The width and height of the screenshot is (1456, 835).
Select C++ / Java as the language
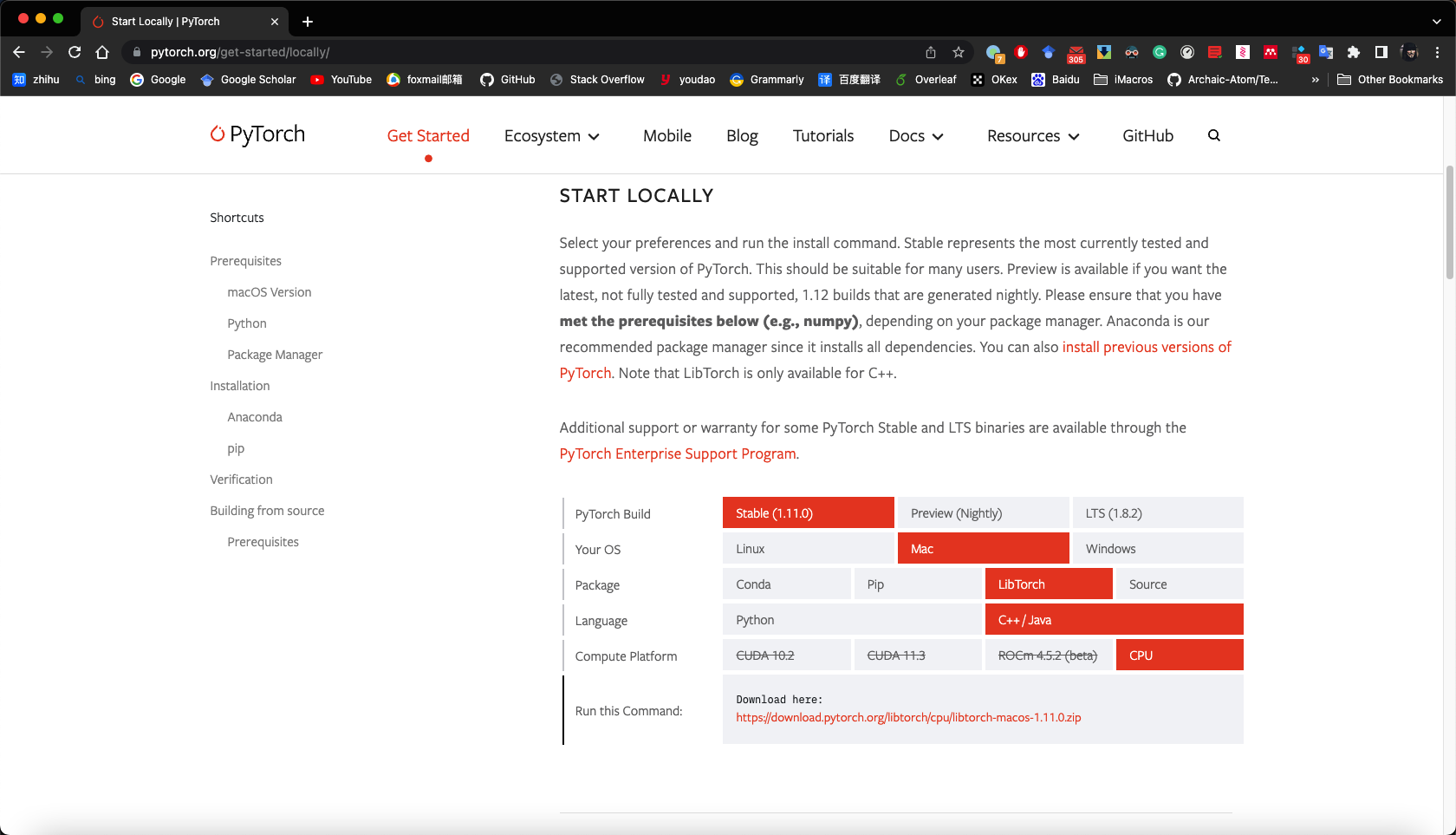1114,619
